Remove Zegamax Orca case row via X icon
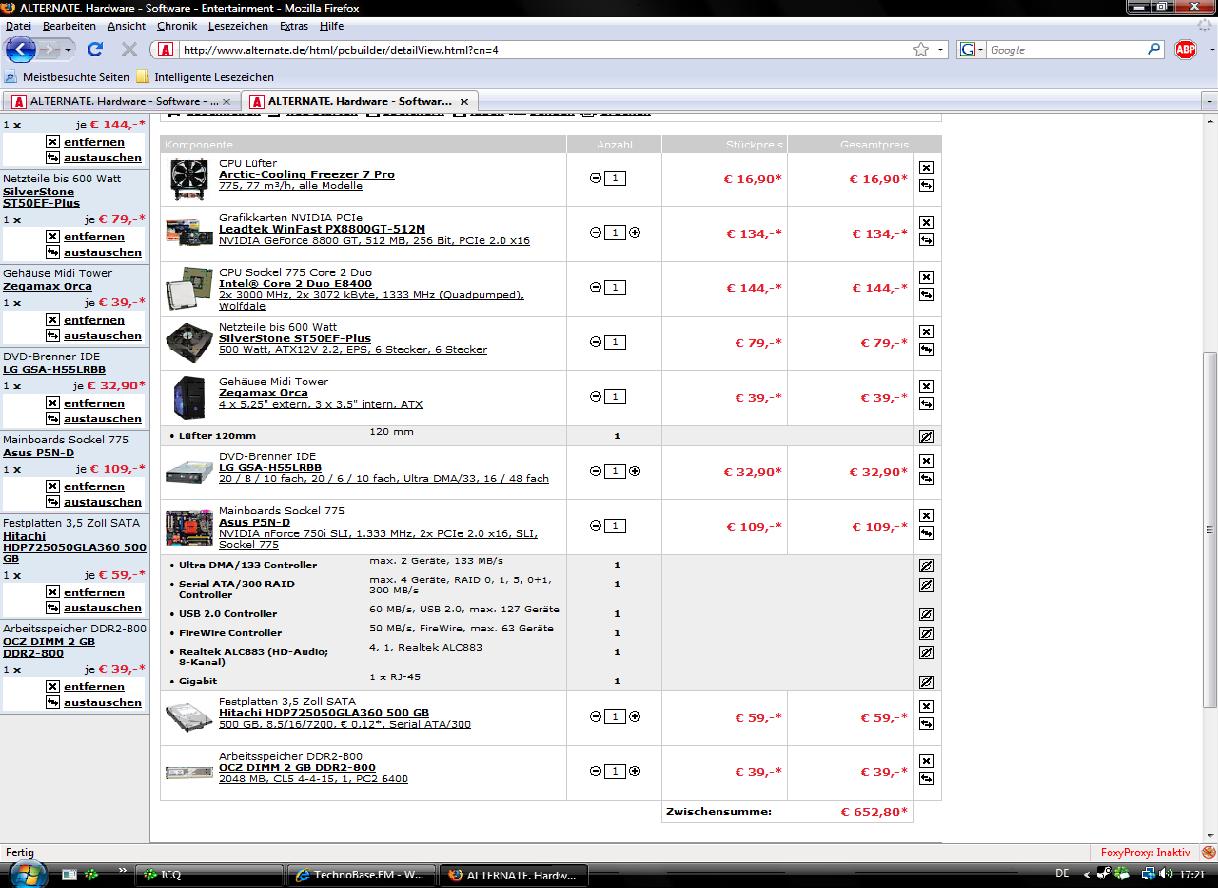 tap(926, 386)
